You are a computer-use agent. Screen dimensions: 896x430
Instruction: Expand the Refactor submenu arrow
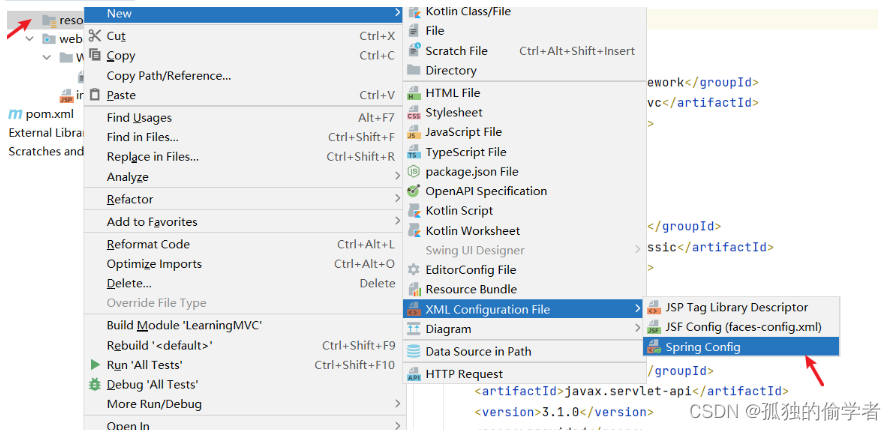tap(397, 199)
